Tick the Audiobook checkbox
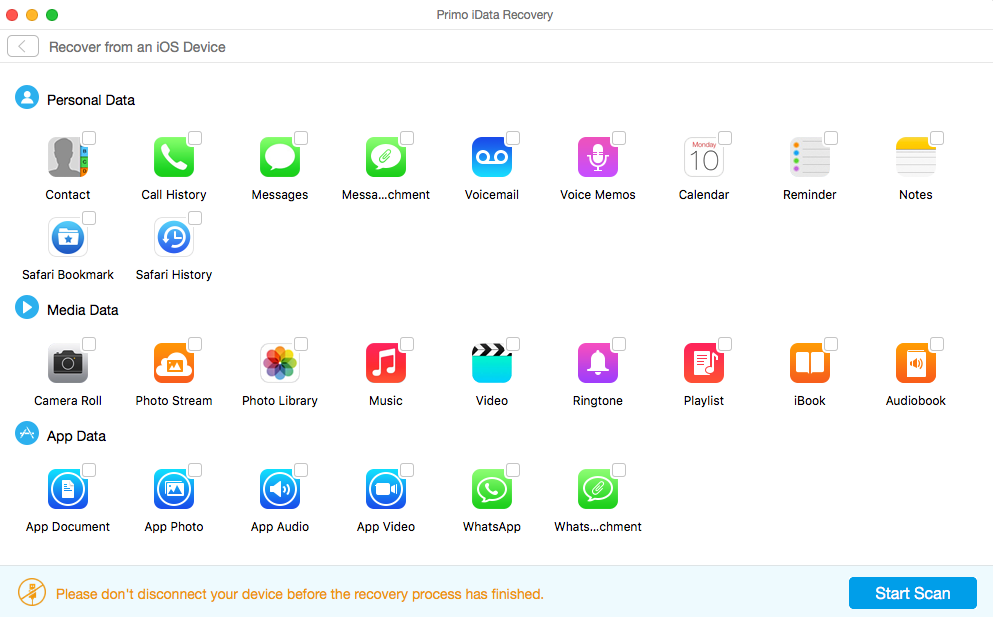 point(937,344)
